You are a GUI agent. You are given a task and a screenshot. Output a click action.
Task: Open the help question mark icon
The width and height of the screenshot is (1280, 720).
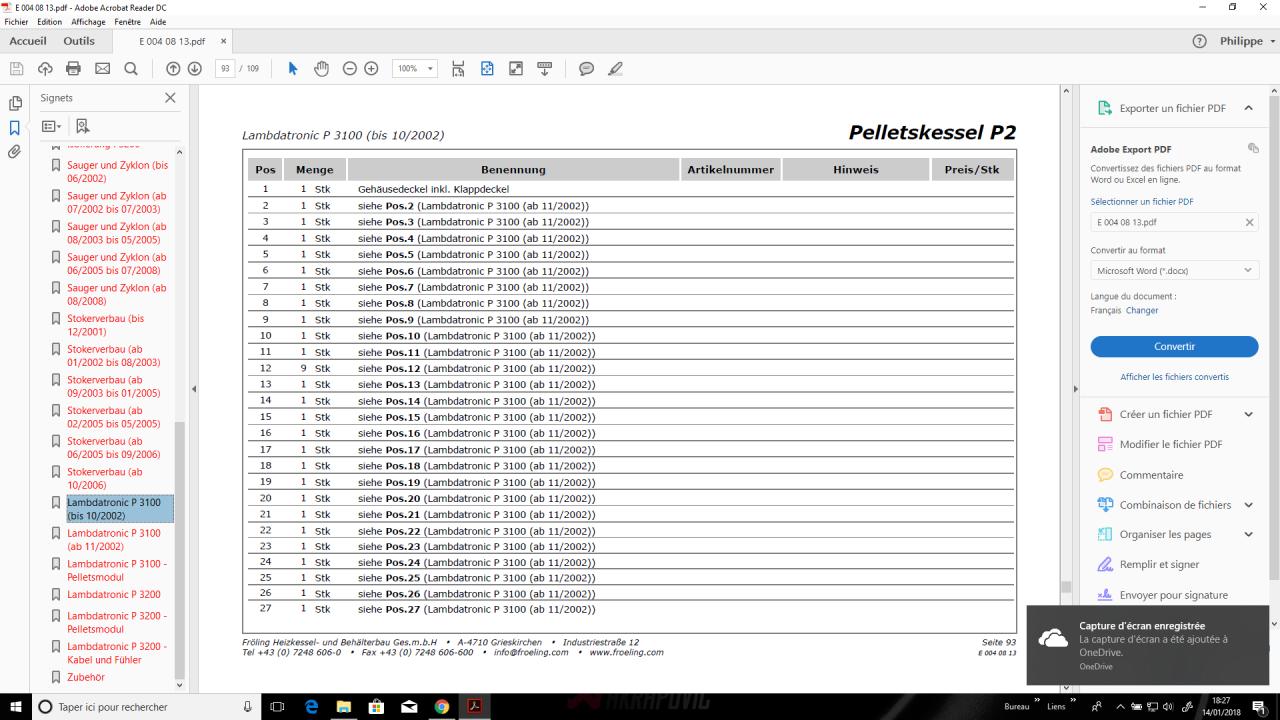(x=1199, y=41)
